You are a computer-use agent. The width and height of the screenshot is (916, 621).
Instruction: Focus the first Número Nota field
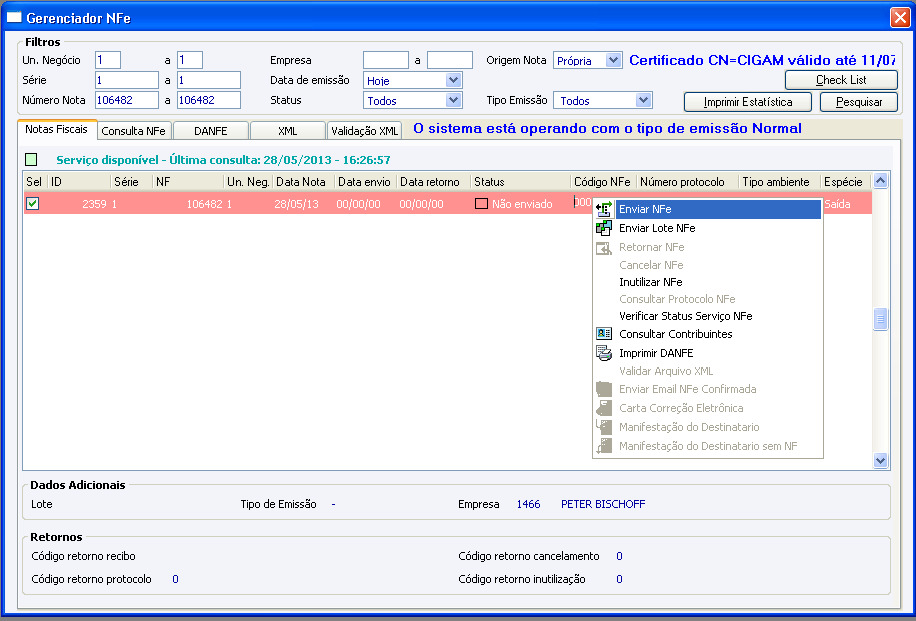(x=127, y=100)
